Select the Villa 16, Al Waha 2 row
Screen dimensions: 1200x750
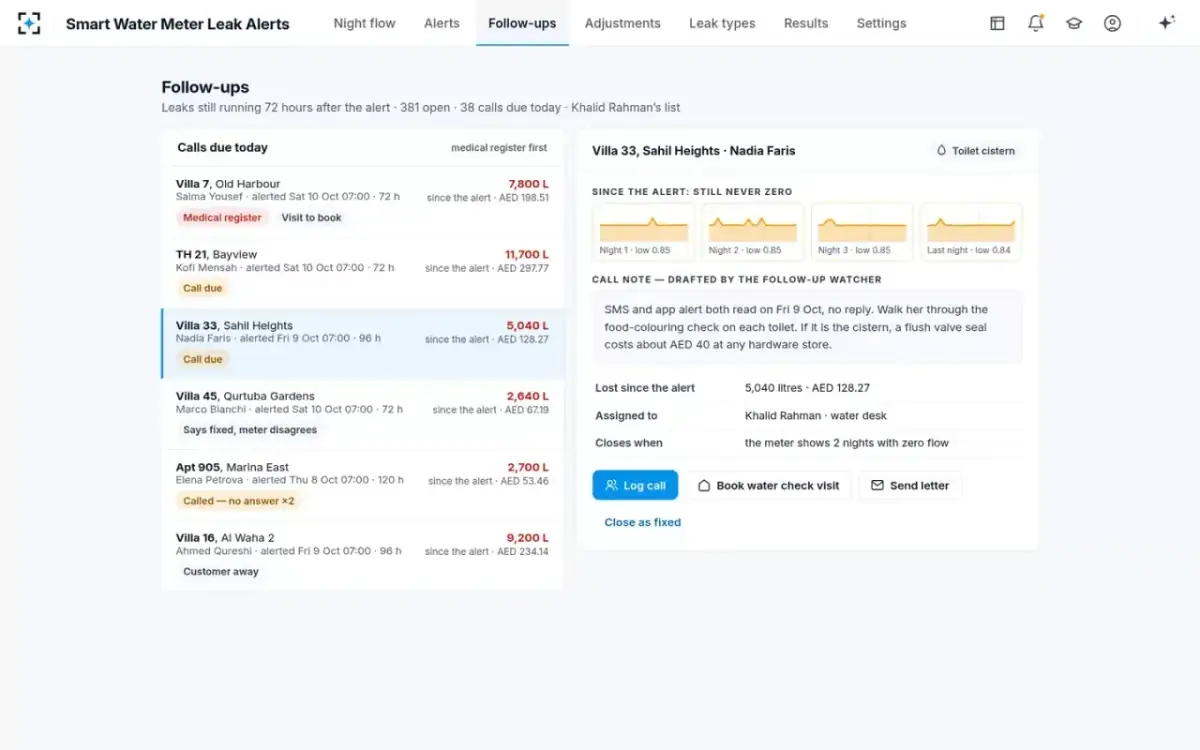tap(362, 556)
